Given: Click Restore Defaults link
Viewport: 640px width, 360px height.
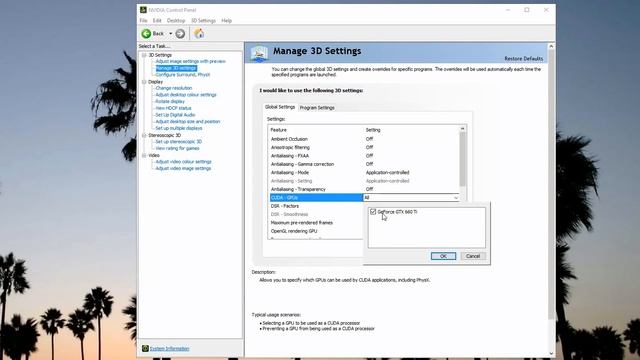Looking at the screenshot, I should [524, 59].
